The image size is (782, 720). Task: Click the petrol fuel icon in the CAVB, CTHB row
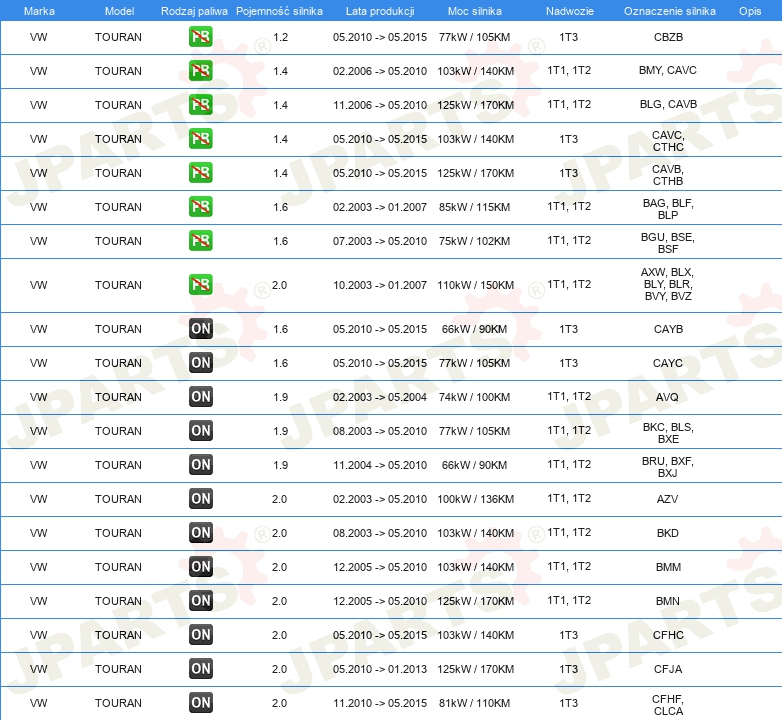coord(200,173)
